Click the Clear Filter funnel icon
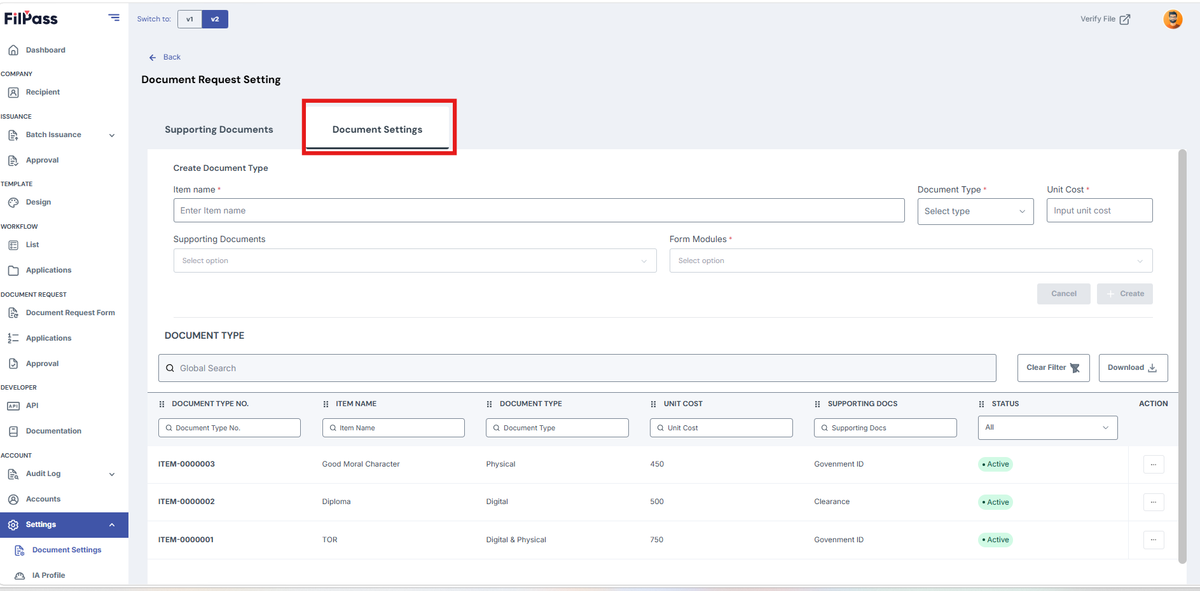This screenshot has width=1200, height=591. click(1075, 368)
